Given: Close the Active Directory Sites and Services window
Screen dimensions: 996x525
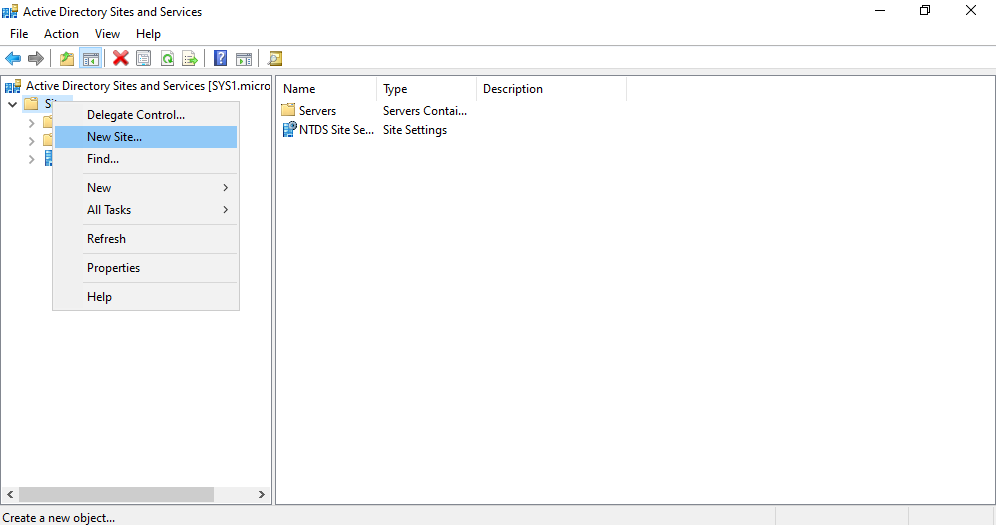Looking at the screenshot, I should [971, 11].
